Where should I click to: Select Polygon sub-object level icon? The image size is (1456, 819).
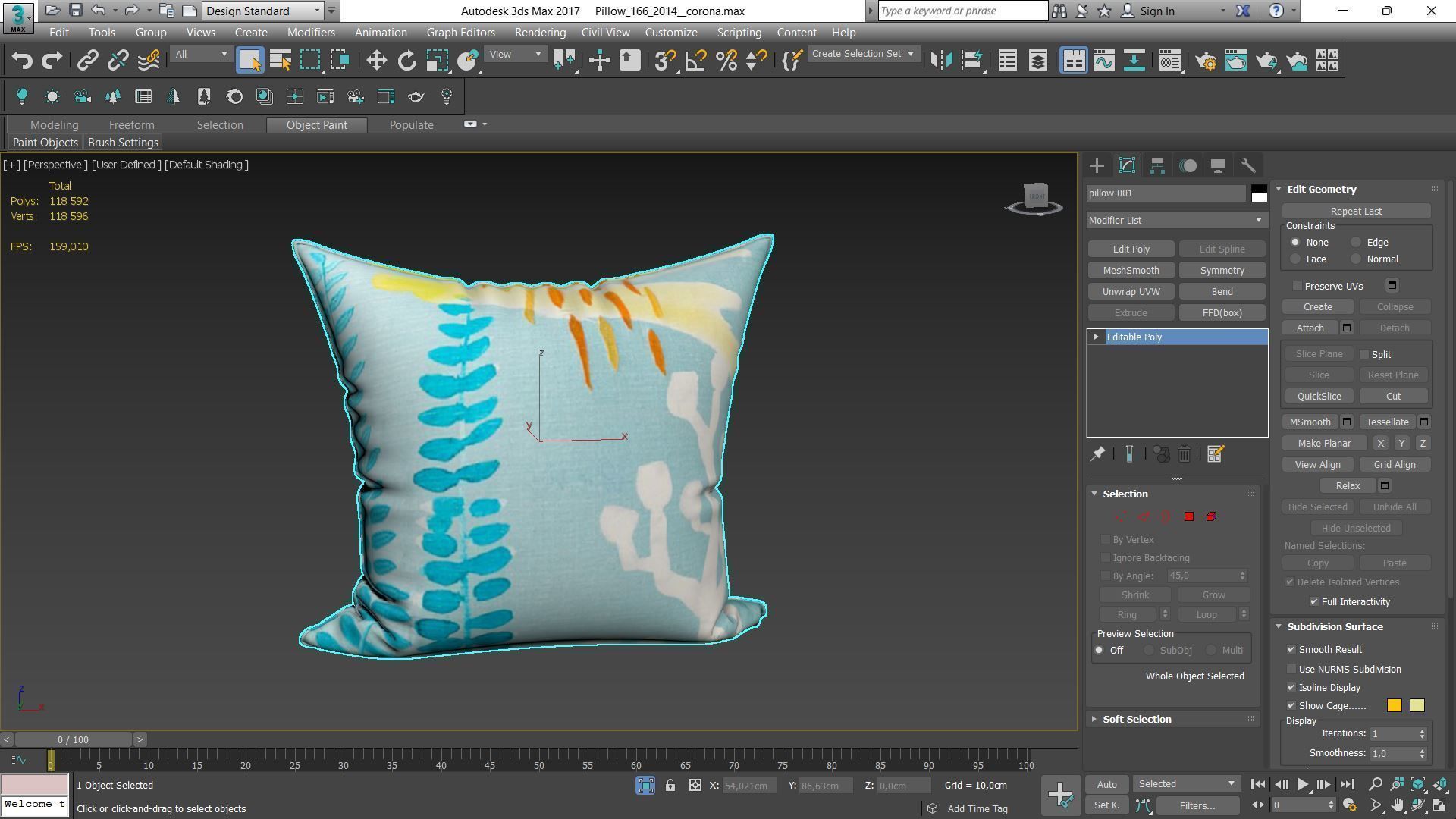[1188, 516]
